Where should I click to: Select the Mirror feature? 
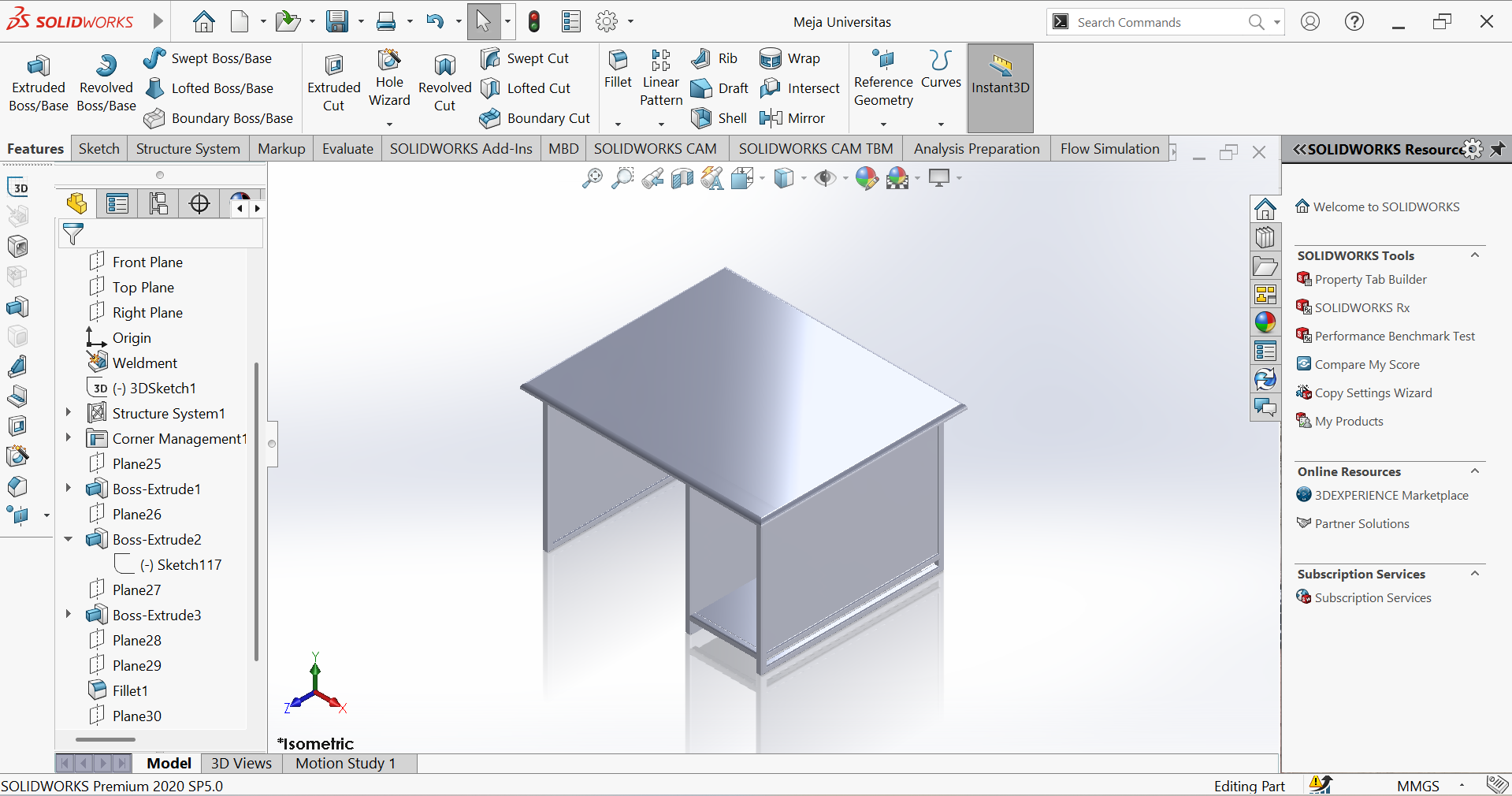792,118
